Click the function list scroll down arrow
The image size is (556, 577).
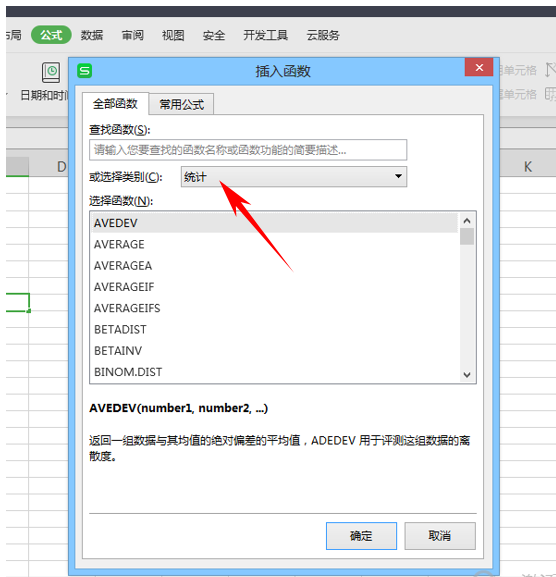pyautogui.click(x=467, y=375)
